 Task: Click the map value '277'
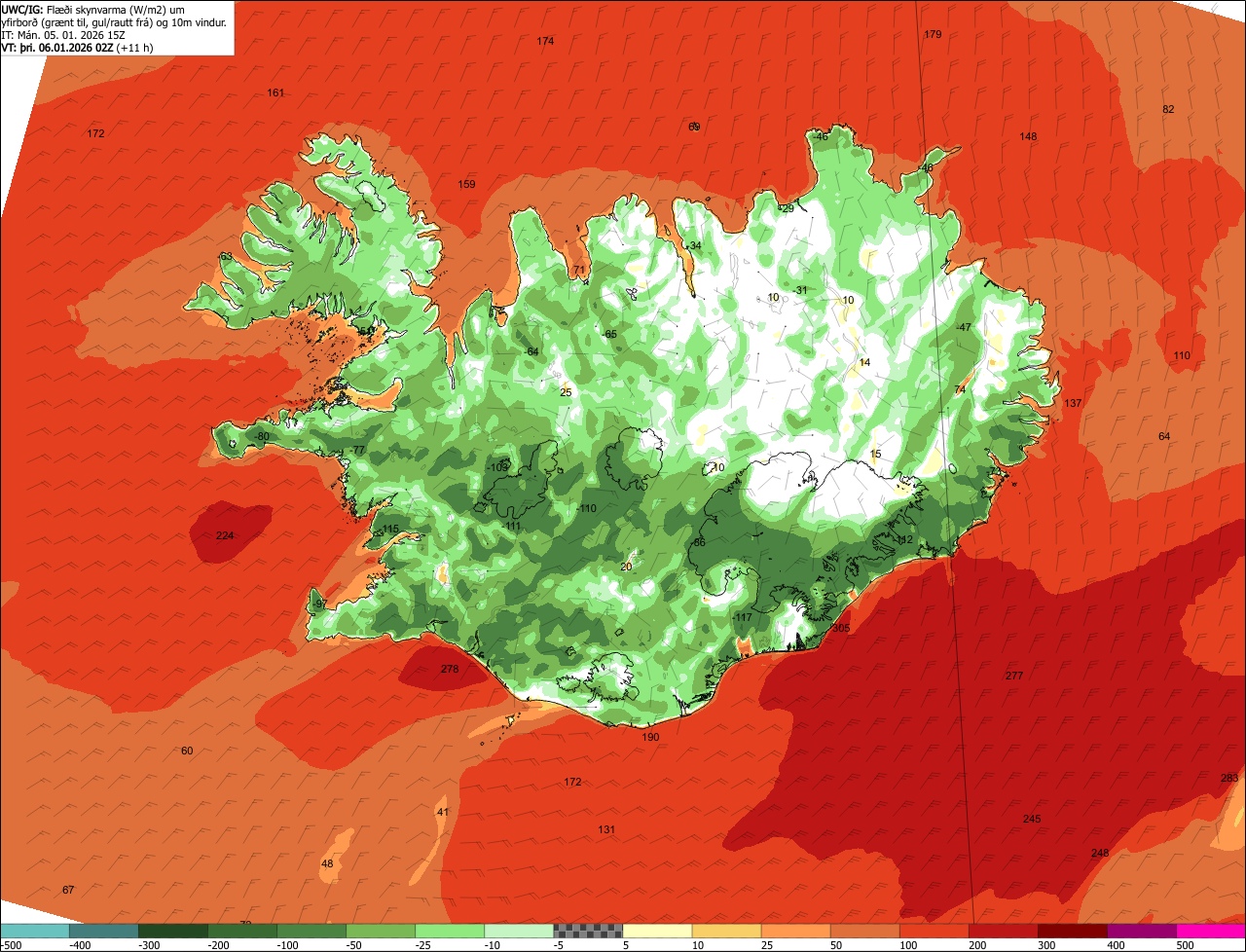click(x=1014, y=676)
